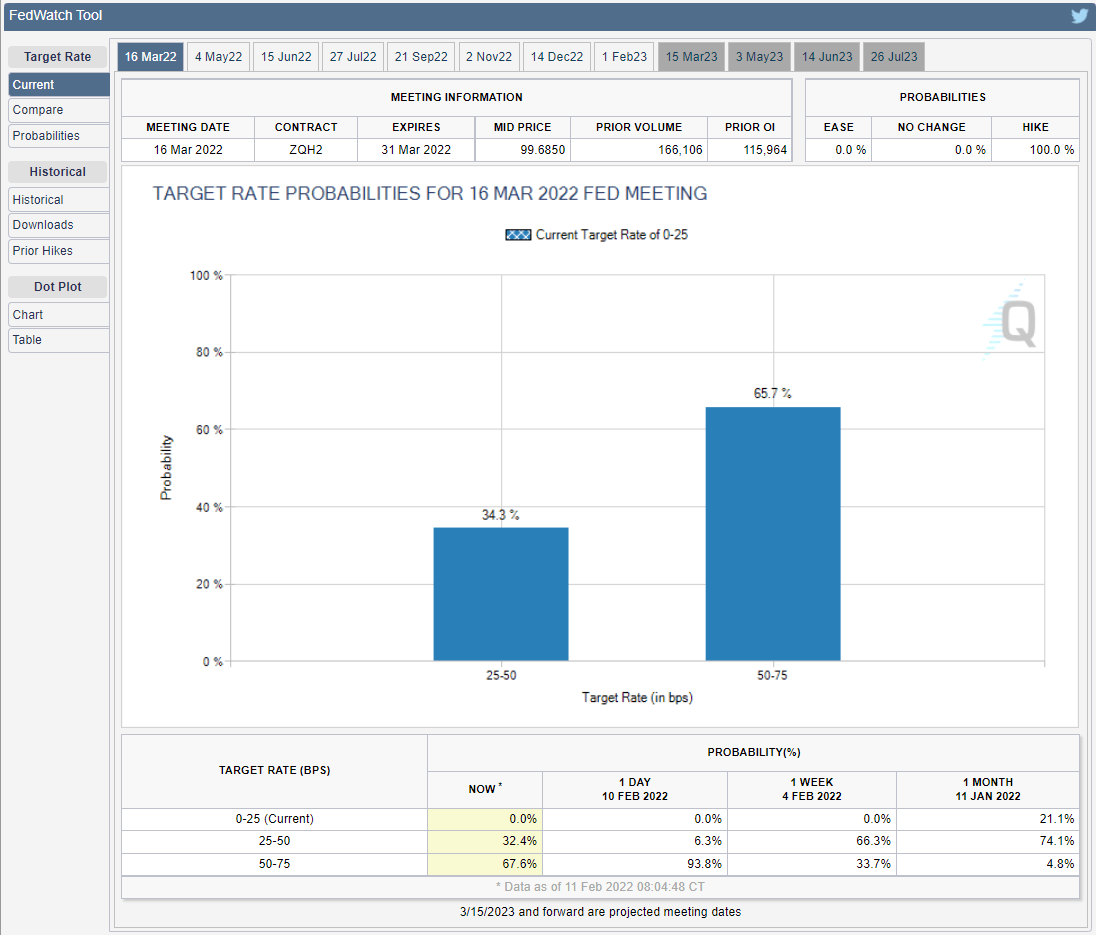Viewport: 1096px width, 935px height.
Task: Click the 25-50 bps probability bar
Action: pos(500,594)
